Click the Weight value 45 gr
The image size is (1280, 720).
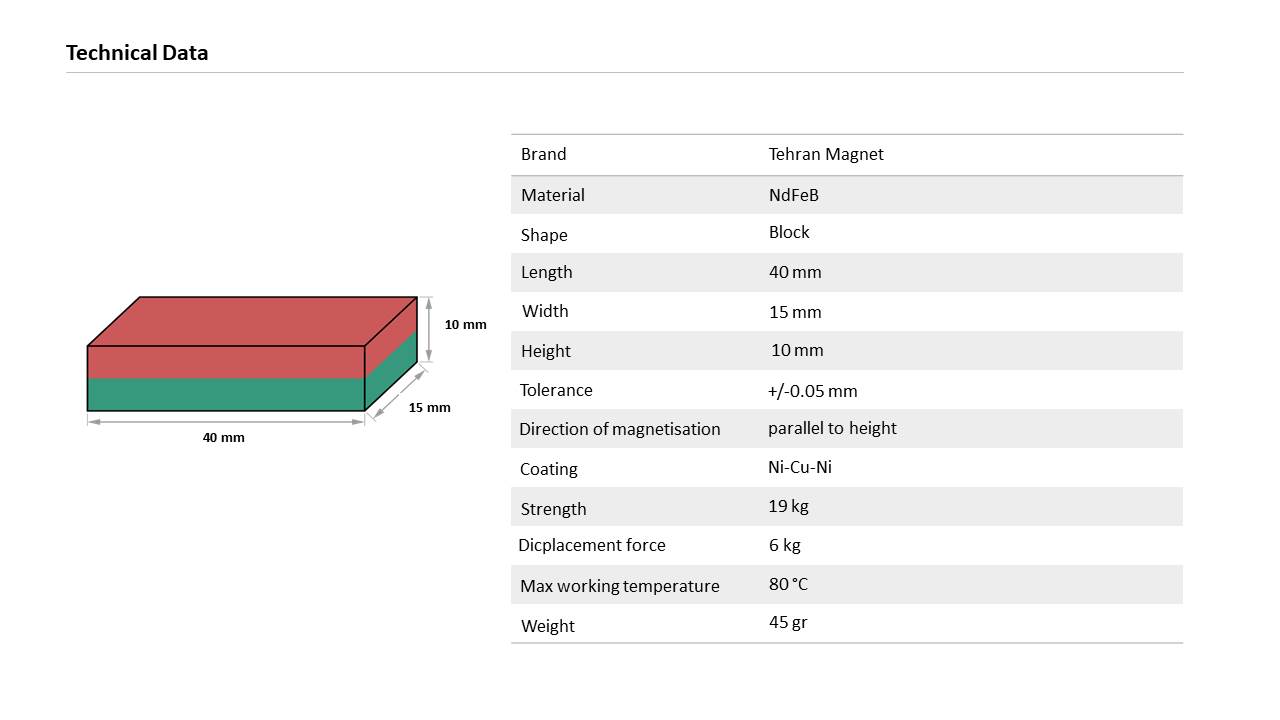[x=788, y=622]
